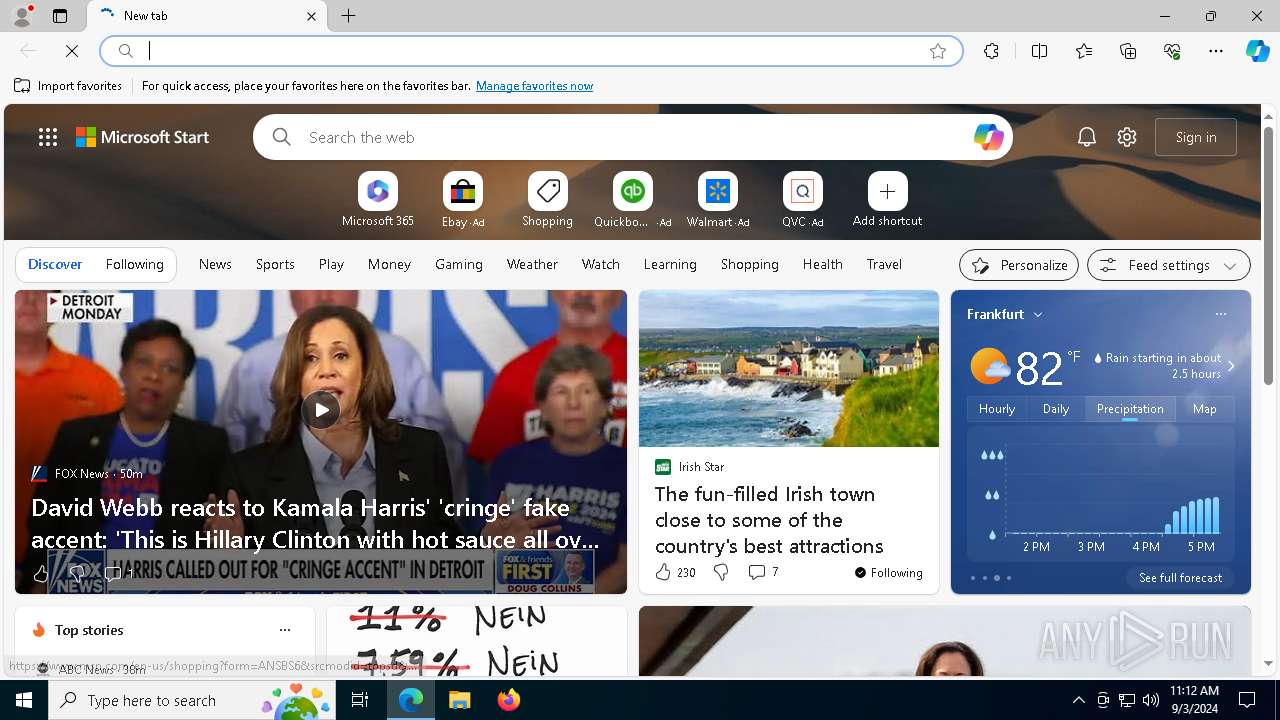This screenshot has width=1280, height=720.
Task: Open page settings gear icon
Action: [1127, 137]
